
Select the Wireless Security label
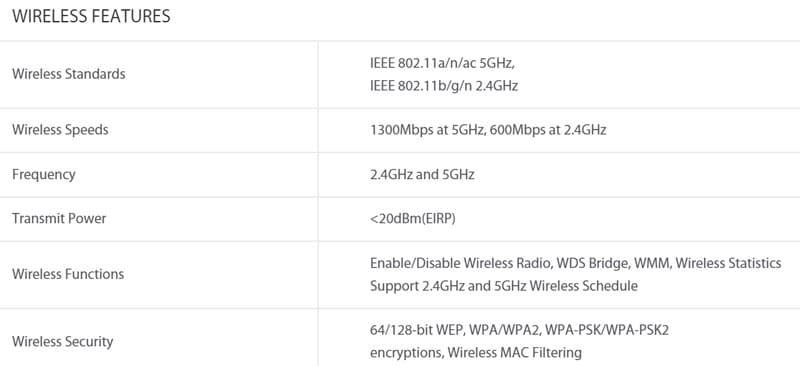(x=63, y=341)
